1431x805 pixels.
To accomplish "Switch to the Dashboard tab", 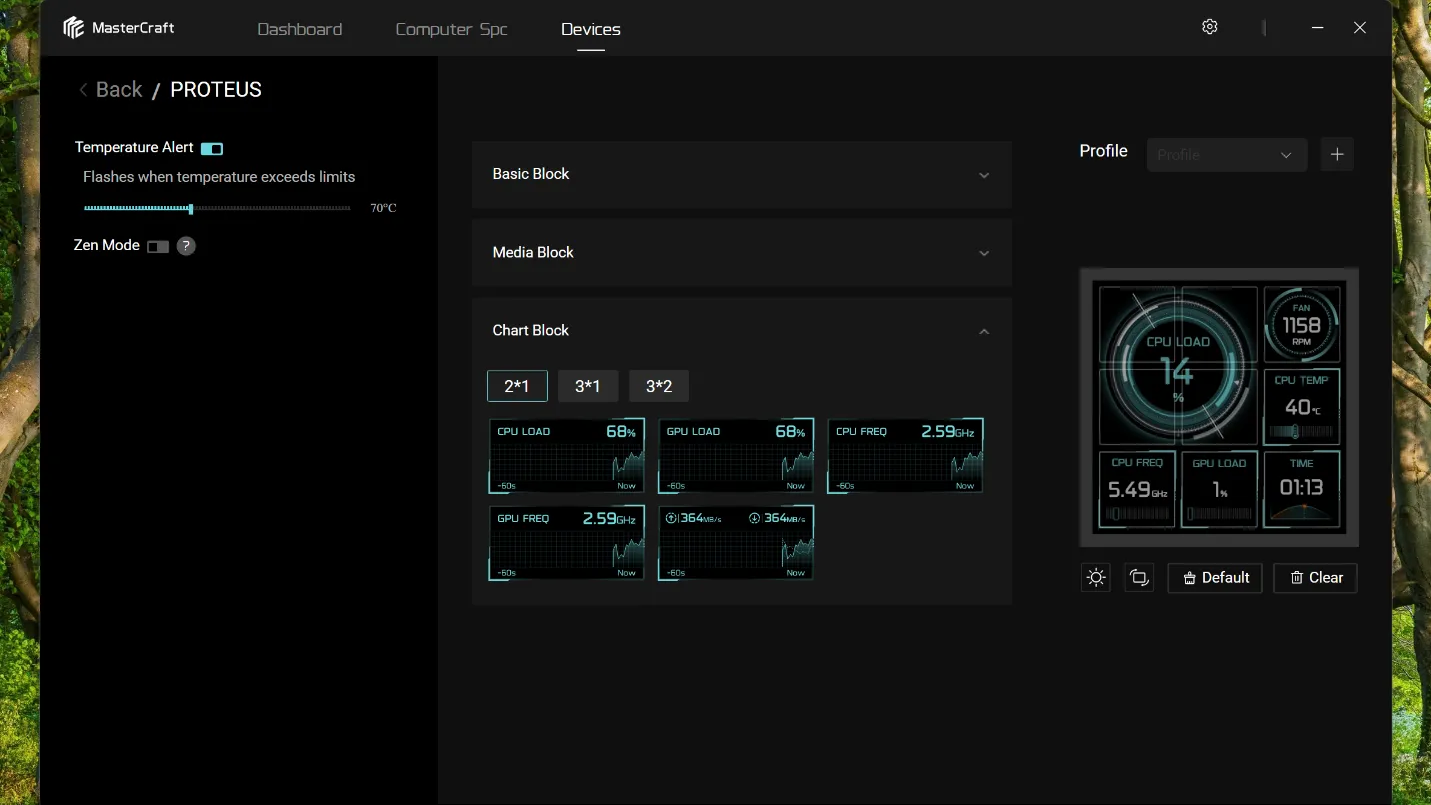I will 300,29.
